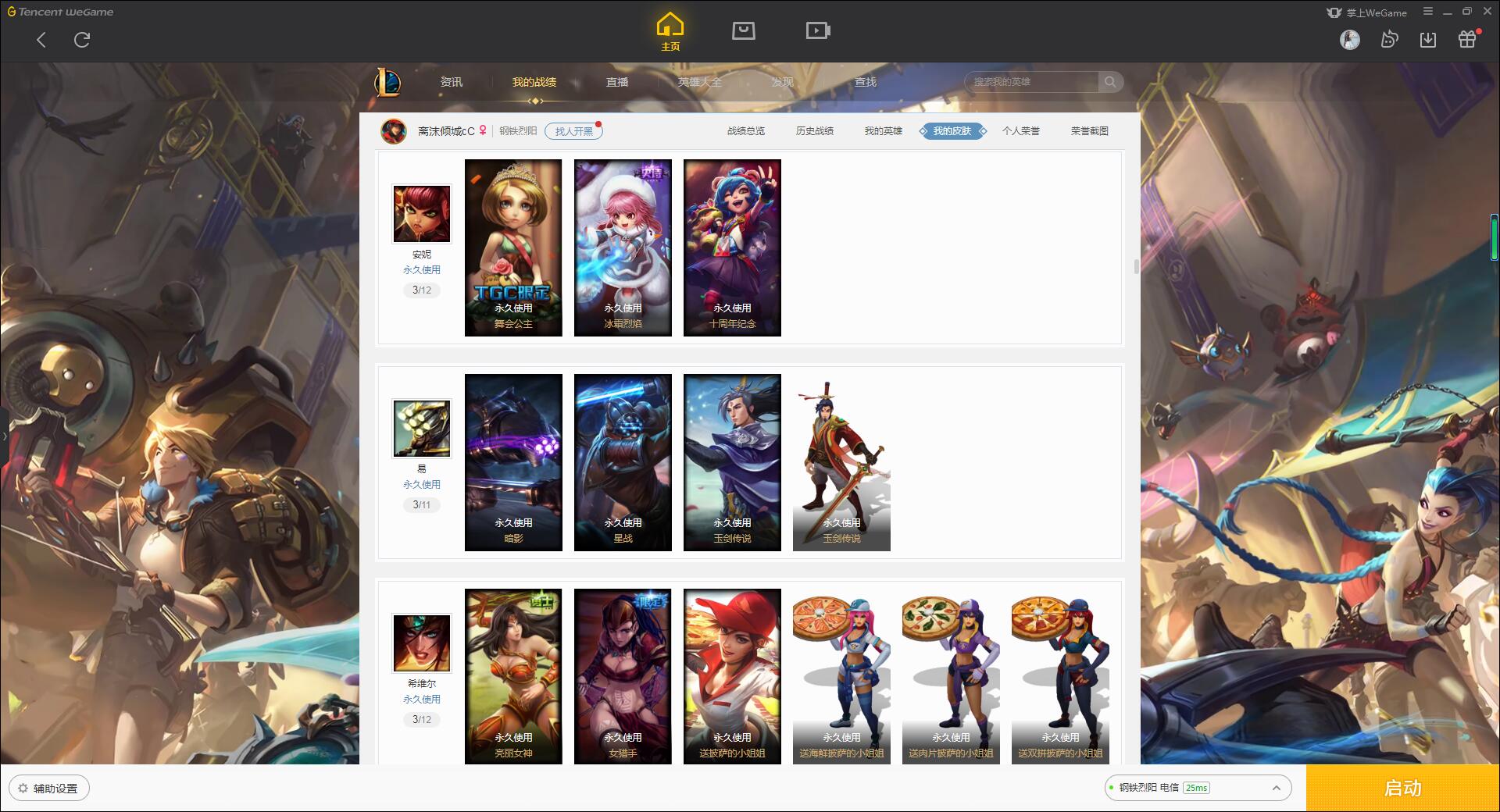Image resolution: width=1500 pixels, height=812 pixels.
Task: Open the 玉剑传说 splash-art skin card
Action: coord(732,463)
